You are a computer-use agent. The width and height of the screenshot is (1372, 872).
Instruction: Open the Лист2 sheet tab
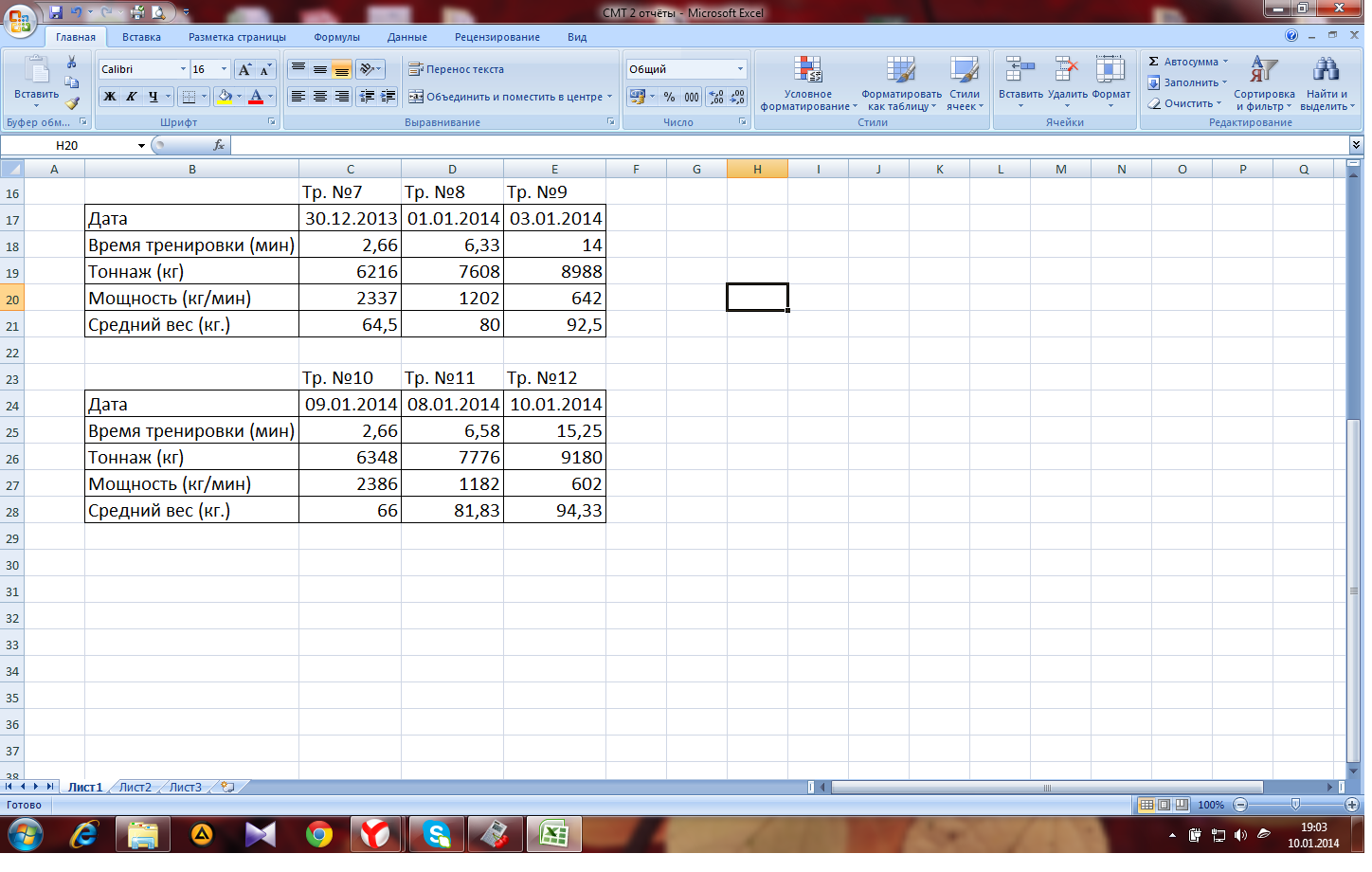135,787
